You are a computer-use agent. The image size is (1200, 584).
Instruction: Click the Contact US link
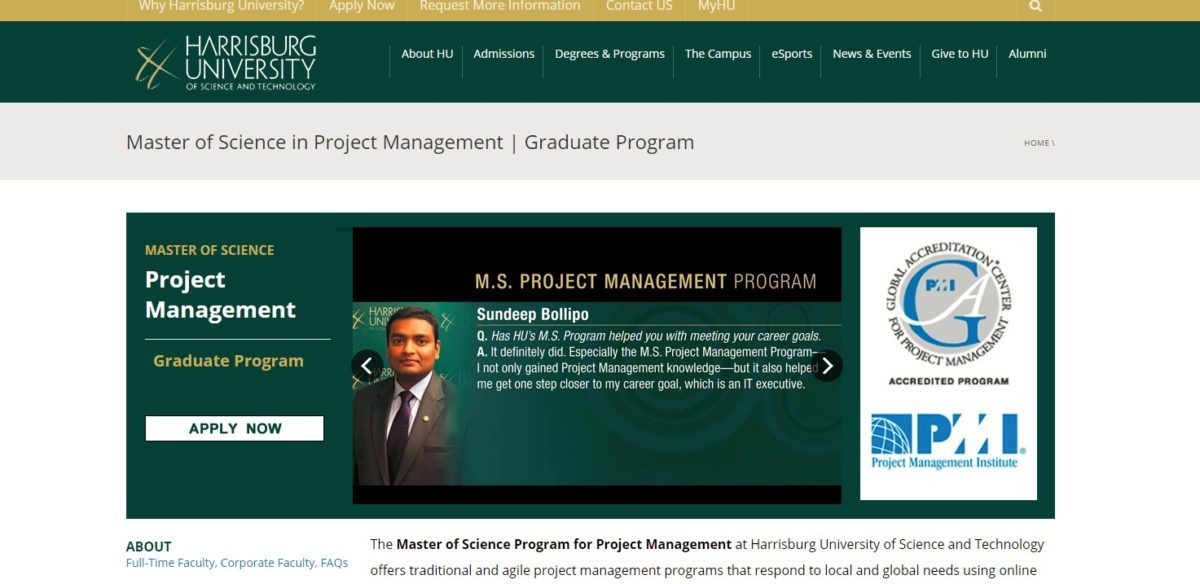(x=639, y=7)
